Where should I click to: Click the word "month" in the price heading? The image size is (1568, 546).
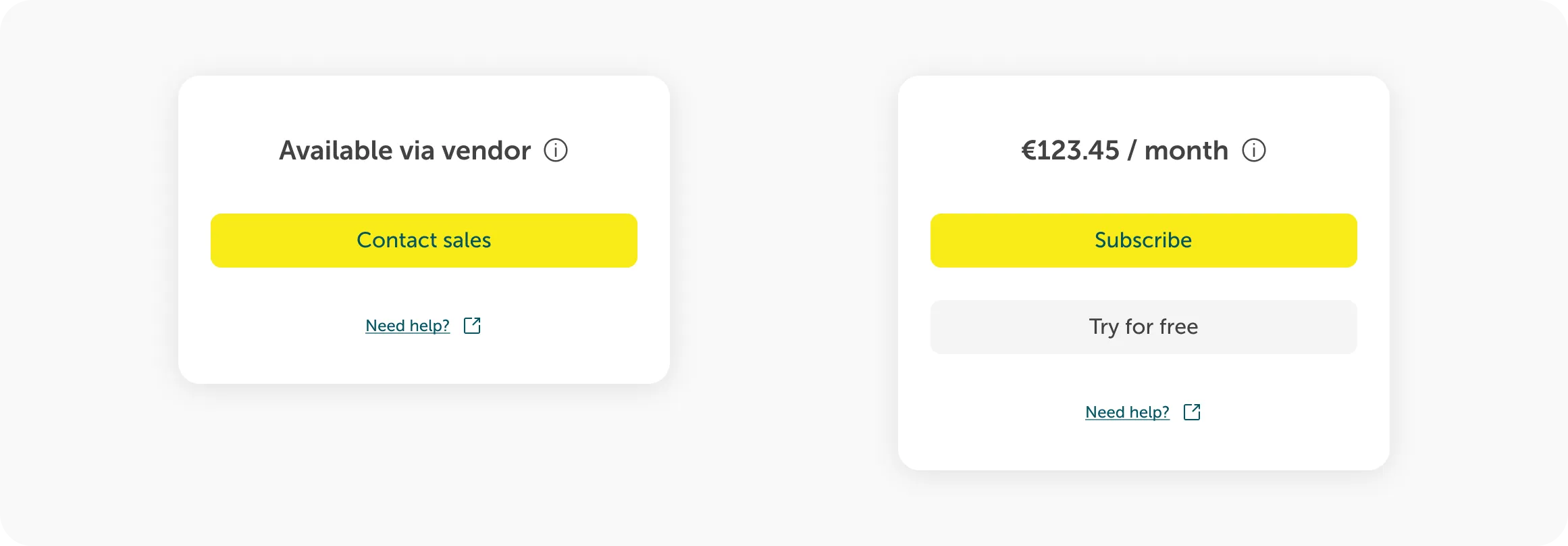(x=1186, y=150)
